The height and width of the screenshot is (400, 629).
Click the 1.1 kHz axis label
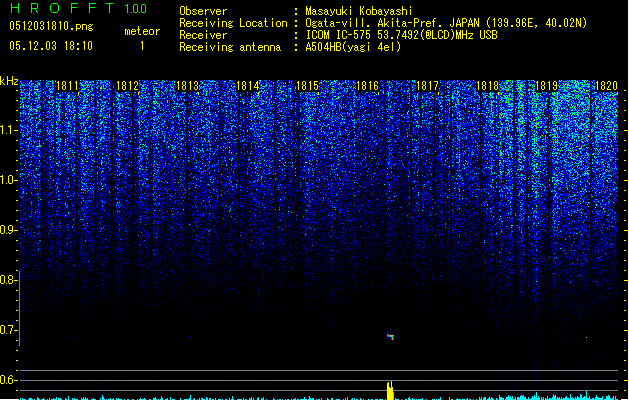coord(8,130)
